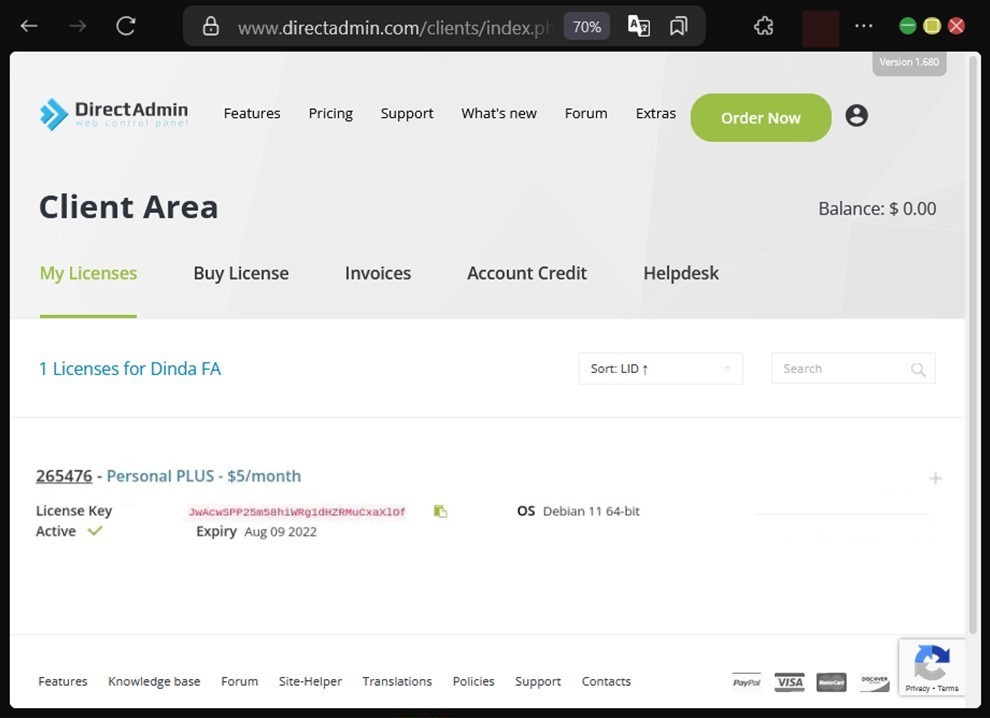Click the Version 1.680 badge
This screenshot has height=718, width=990.
909,62
